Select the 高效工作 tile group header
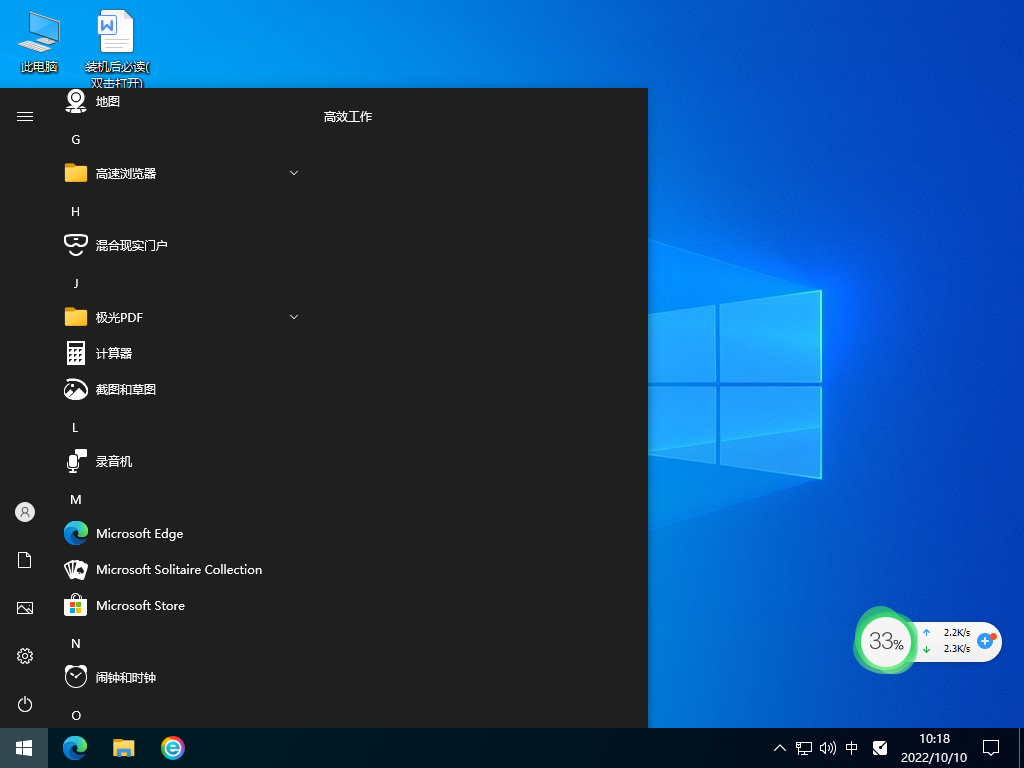 (347, 116)
